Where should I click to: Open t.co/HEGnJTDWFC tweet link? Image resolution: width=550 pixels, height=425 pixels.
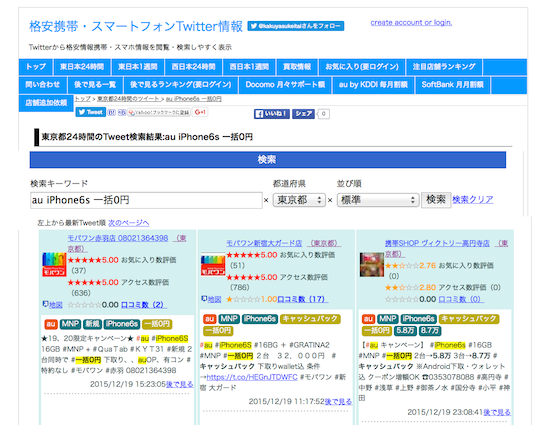[x=252, y=377]
